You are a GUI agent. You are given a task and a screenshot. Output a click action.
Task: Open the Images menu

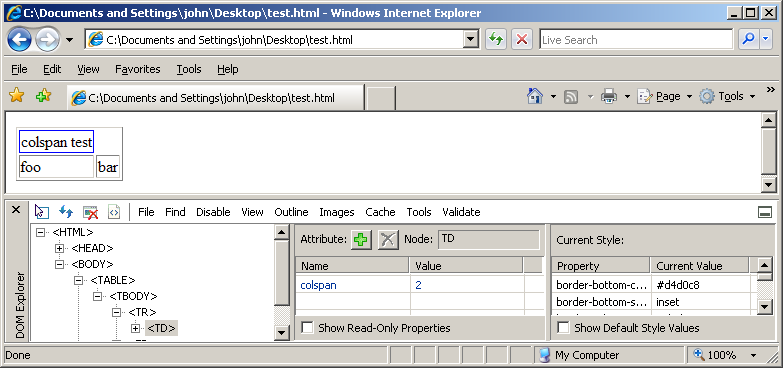pyautogui.click(x=337, y=212)
